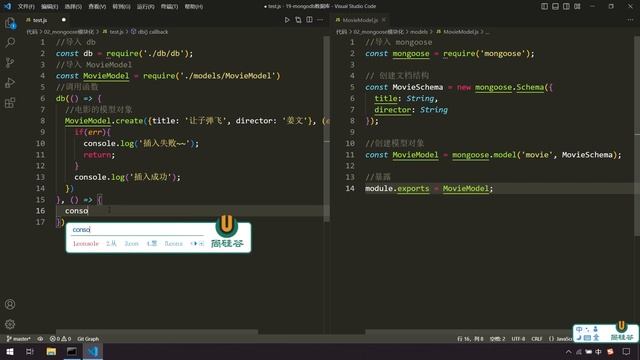Screen dimensions: 640x360
Task: Change line ending CRLF in status bar
Action: click(537, 339)
